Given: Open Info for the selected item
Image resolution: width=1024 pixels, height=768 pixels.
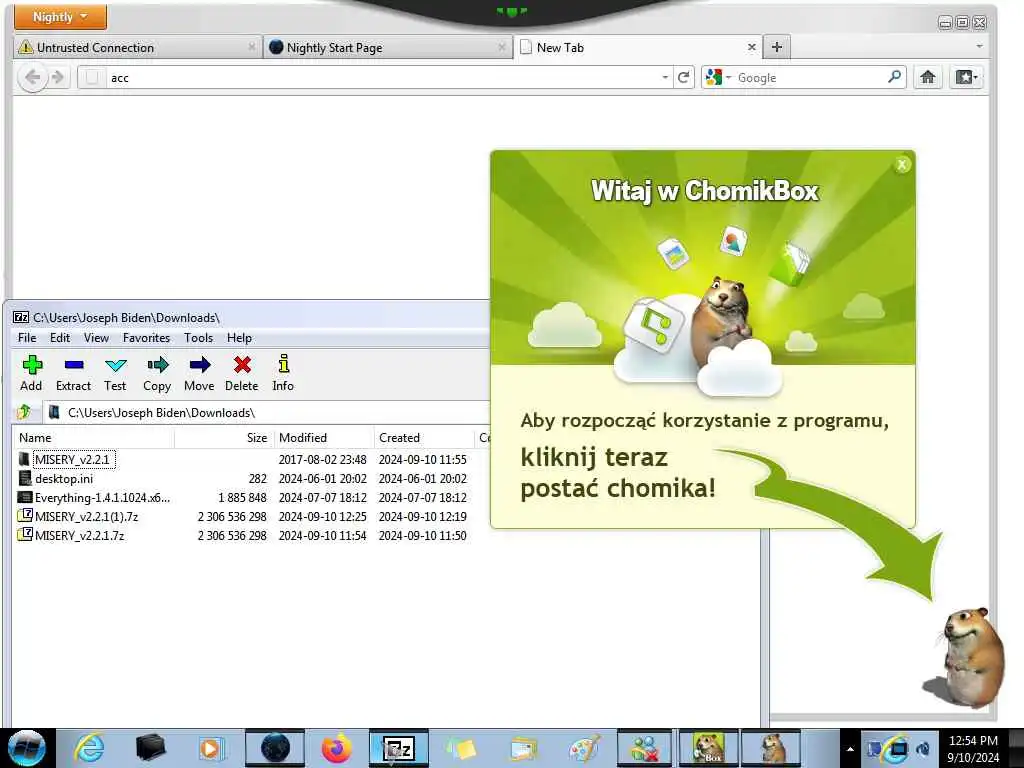Looking at the screenshot, I should 283,373.
